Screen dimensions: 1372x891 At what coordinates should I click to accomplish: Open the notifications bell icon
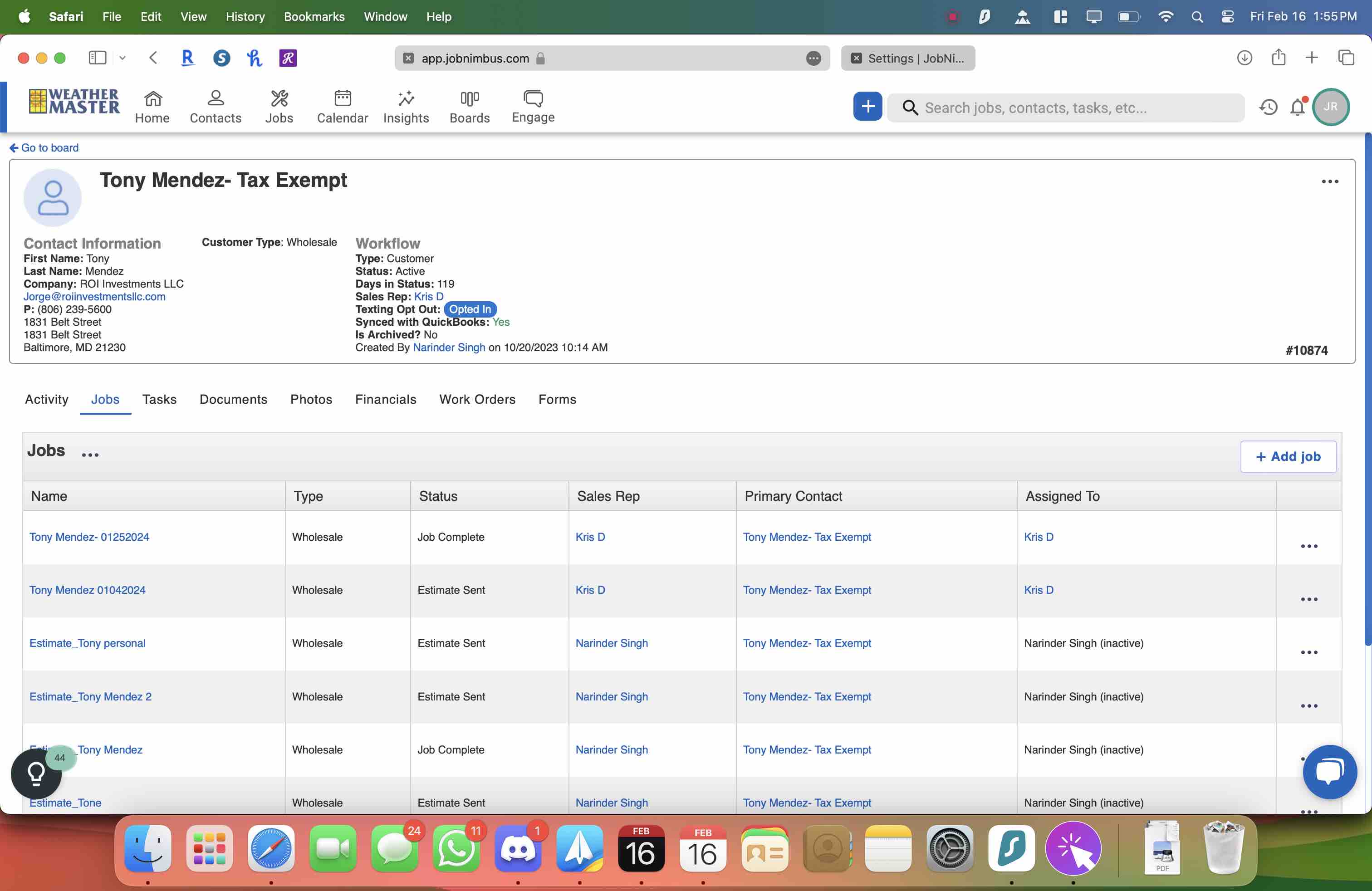[x=1297, y=107]
